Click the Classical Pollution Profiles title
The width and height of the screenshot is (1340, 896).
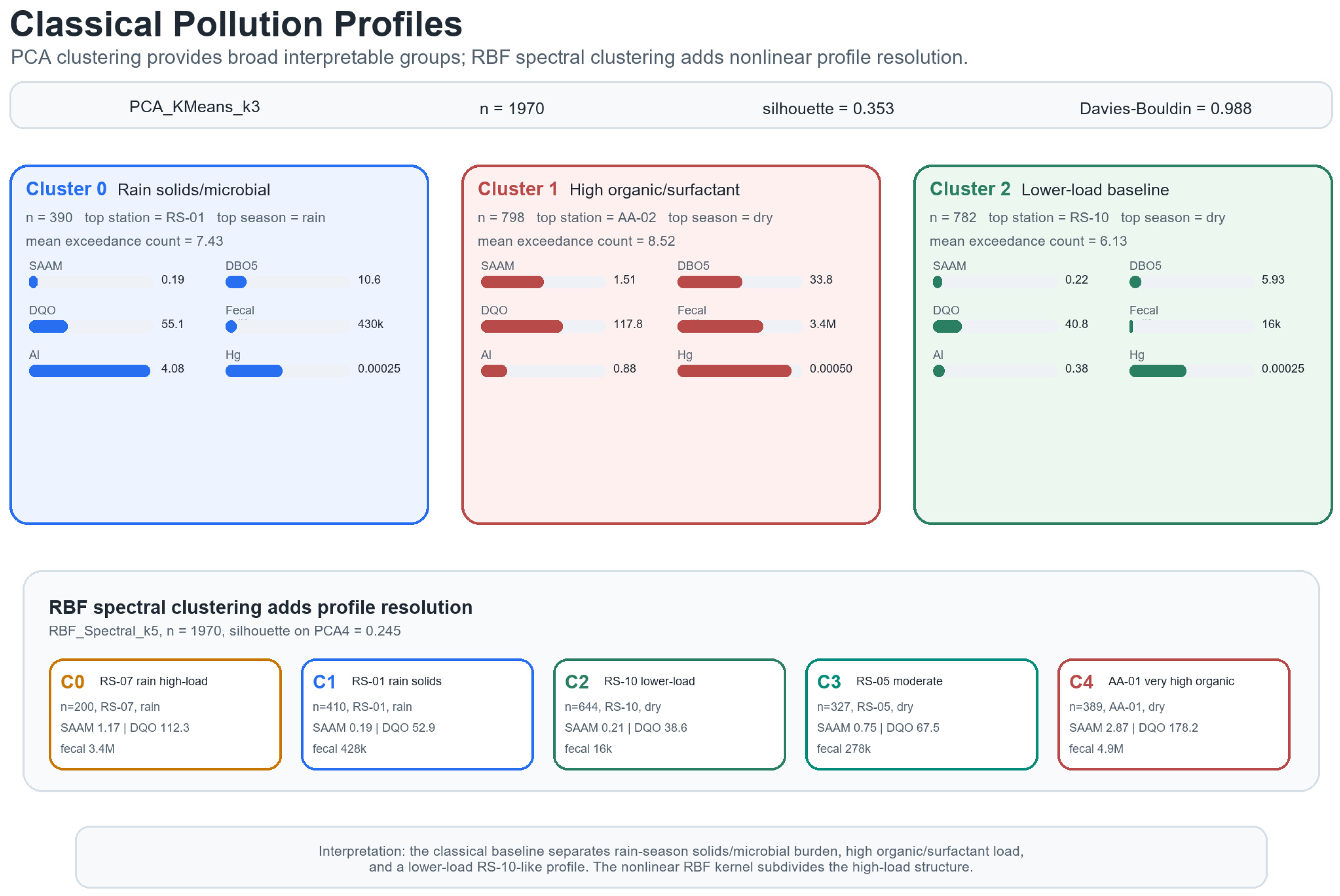click(236, 25)
